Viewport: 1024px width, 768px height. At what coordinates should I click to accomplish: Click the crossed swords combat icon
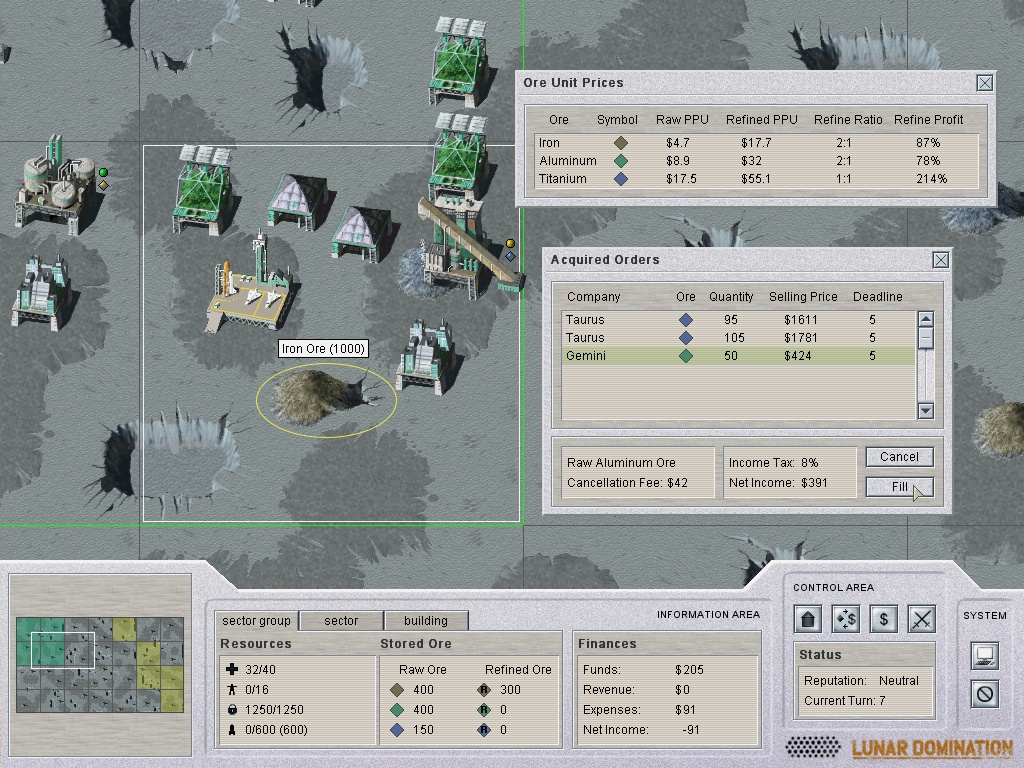pyautogui.click(x=920, y=619)
